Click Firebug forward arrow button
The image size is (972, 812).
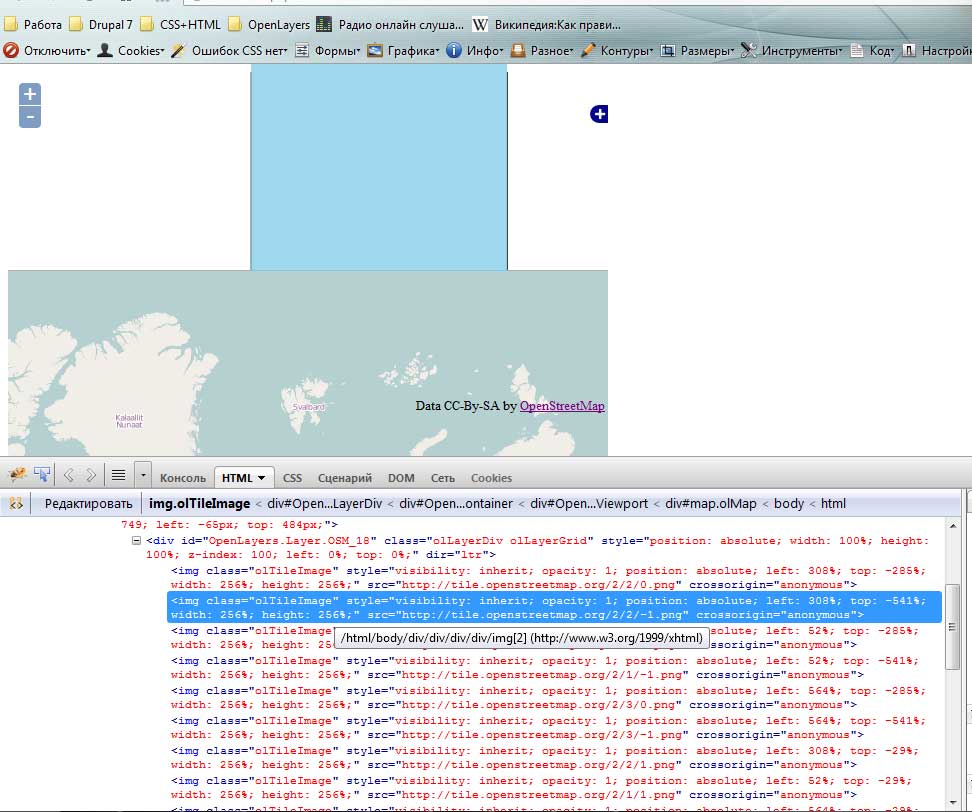(91, 476)
